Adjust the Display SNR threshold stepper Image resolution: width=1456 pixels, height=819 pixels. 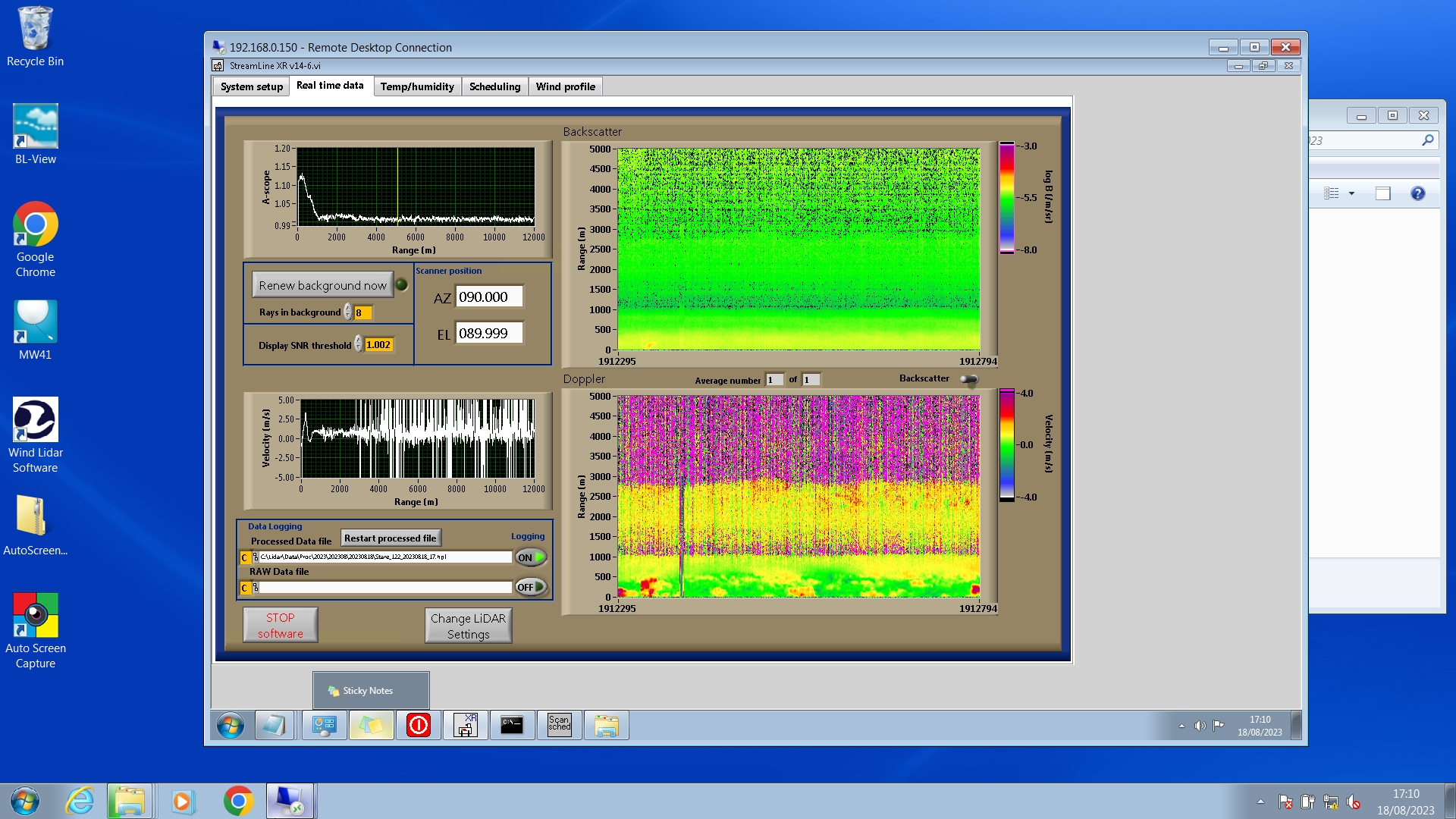(359, 344)
